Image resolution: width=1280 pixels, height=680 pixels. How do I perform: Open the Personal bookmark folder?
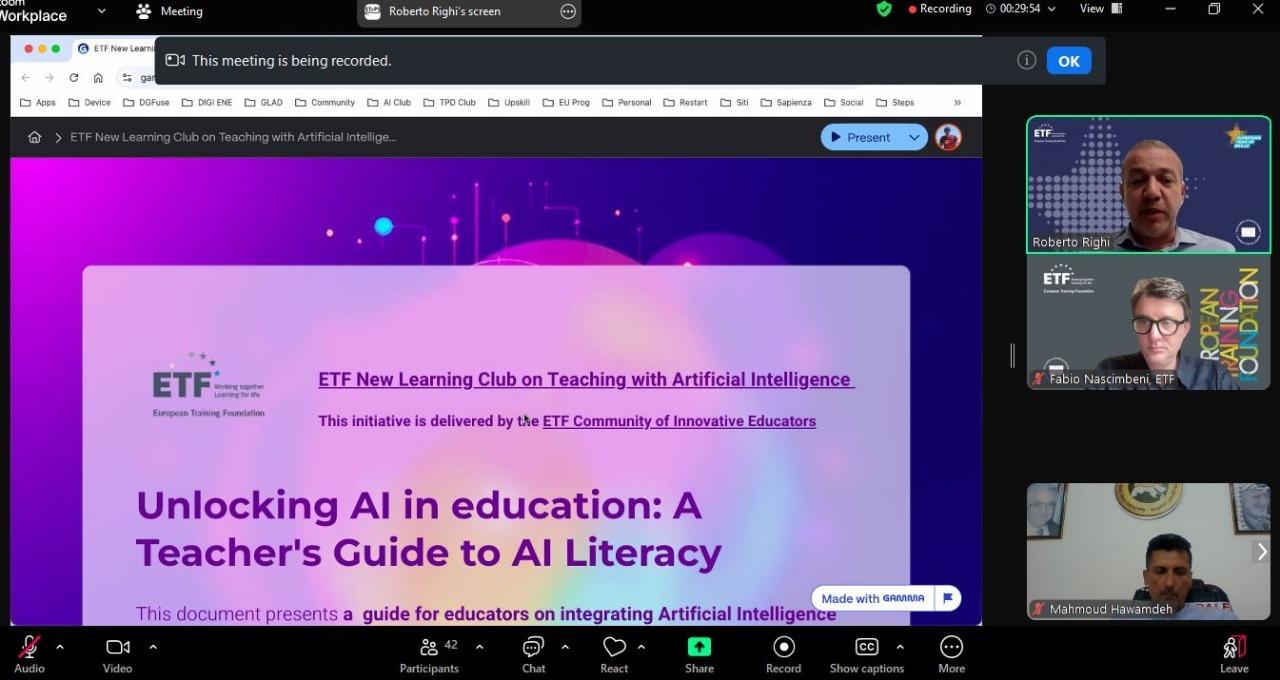[627, 102]
